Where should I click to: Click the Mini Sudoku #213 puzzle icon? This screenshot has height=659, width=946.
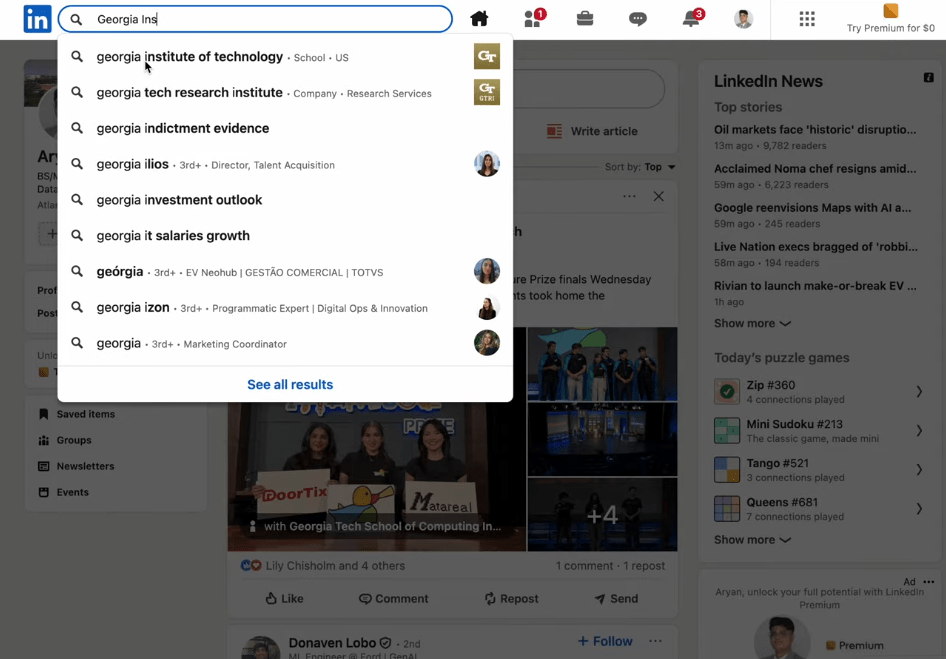click(x=727, y=430)
